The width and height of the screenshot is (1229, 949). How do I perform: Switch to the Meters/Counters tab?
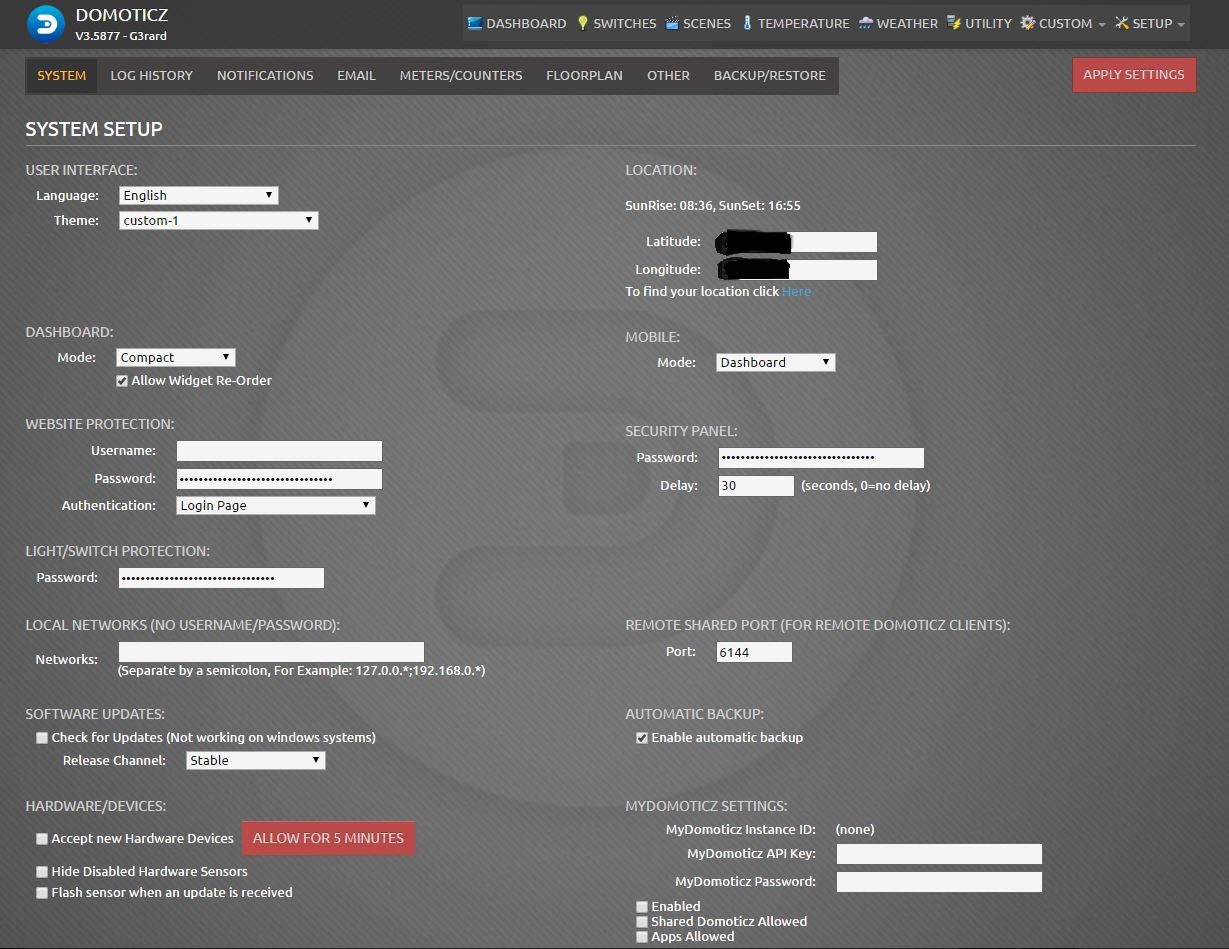[461, 75]
